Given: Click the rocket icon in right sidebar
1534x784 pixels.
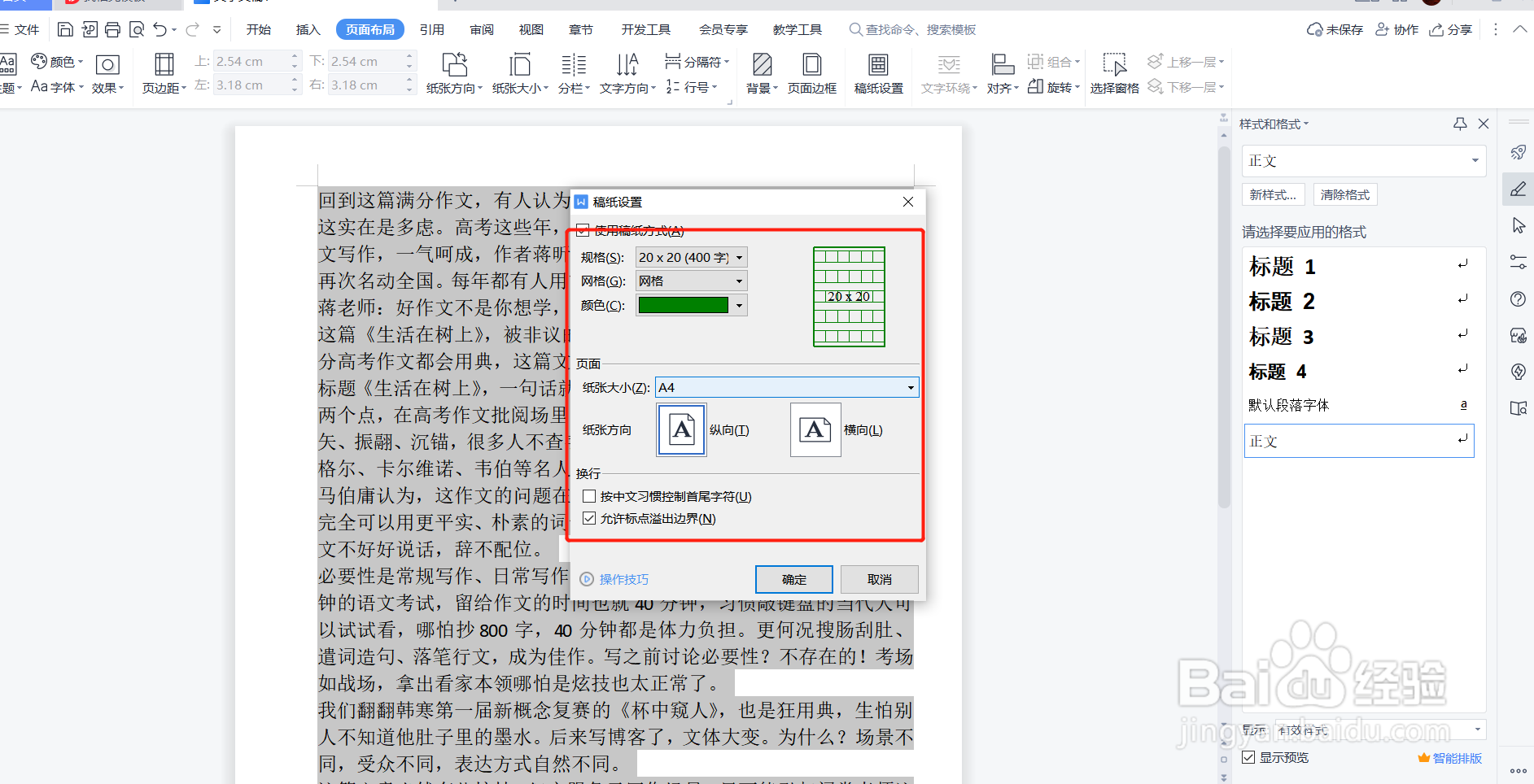Looking at the screenshot, I should tap(1518, 152).
